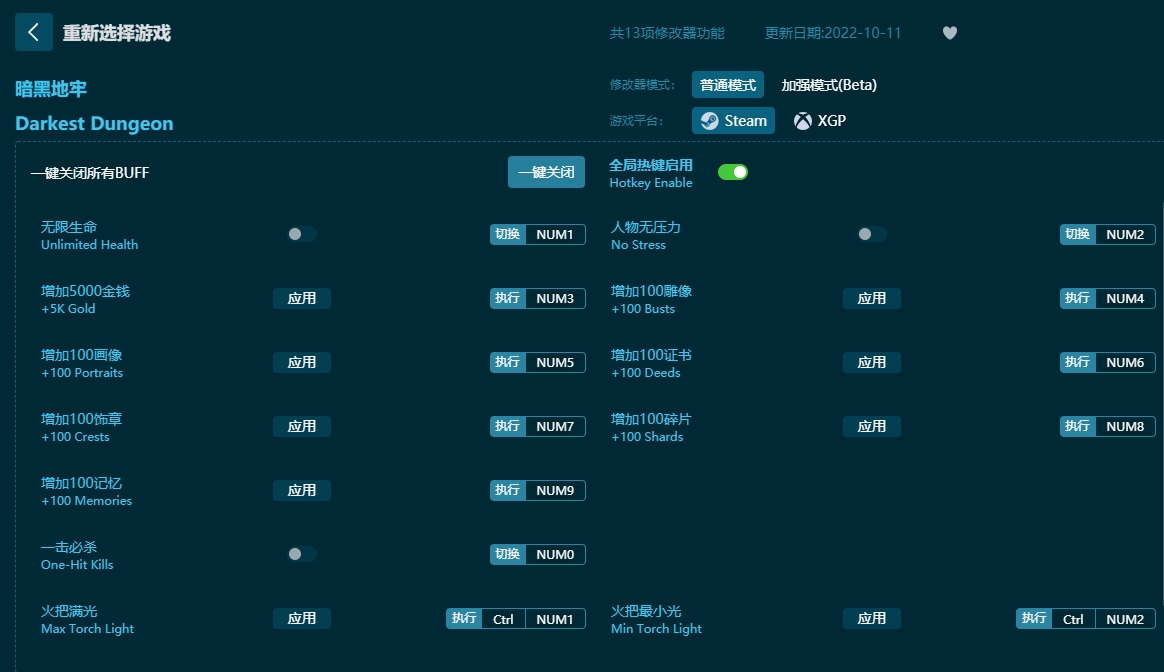Apply +100 Shards
1164x672 pixels.
[872, 426]
